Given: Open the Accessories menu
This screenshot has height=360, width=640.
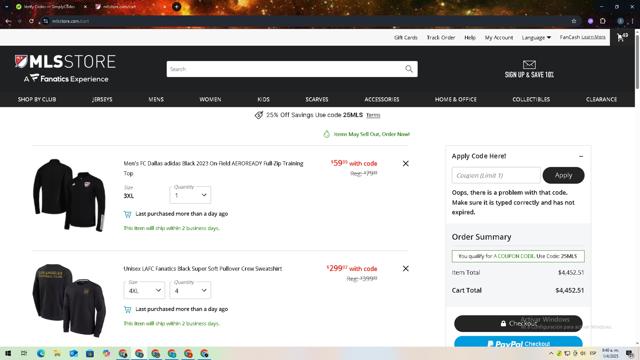Looking at the screenshot, I should coord(382,99).
